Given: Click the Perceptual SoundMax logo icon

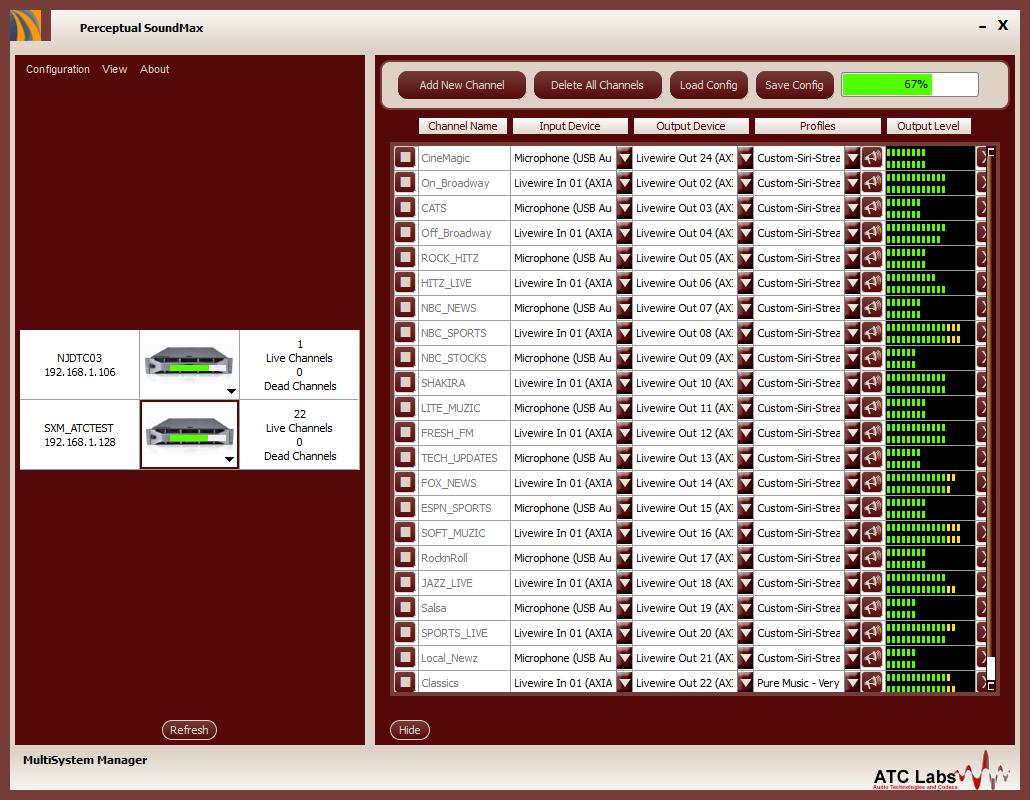Looking at the screenshot, I should pos(27,26).
